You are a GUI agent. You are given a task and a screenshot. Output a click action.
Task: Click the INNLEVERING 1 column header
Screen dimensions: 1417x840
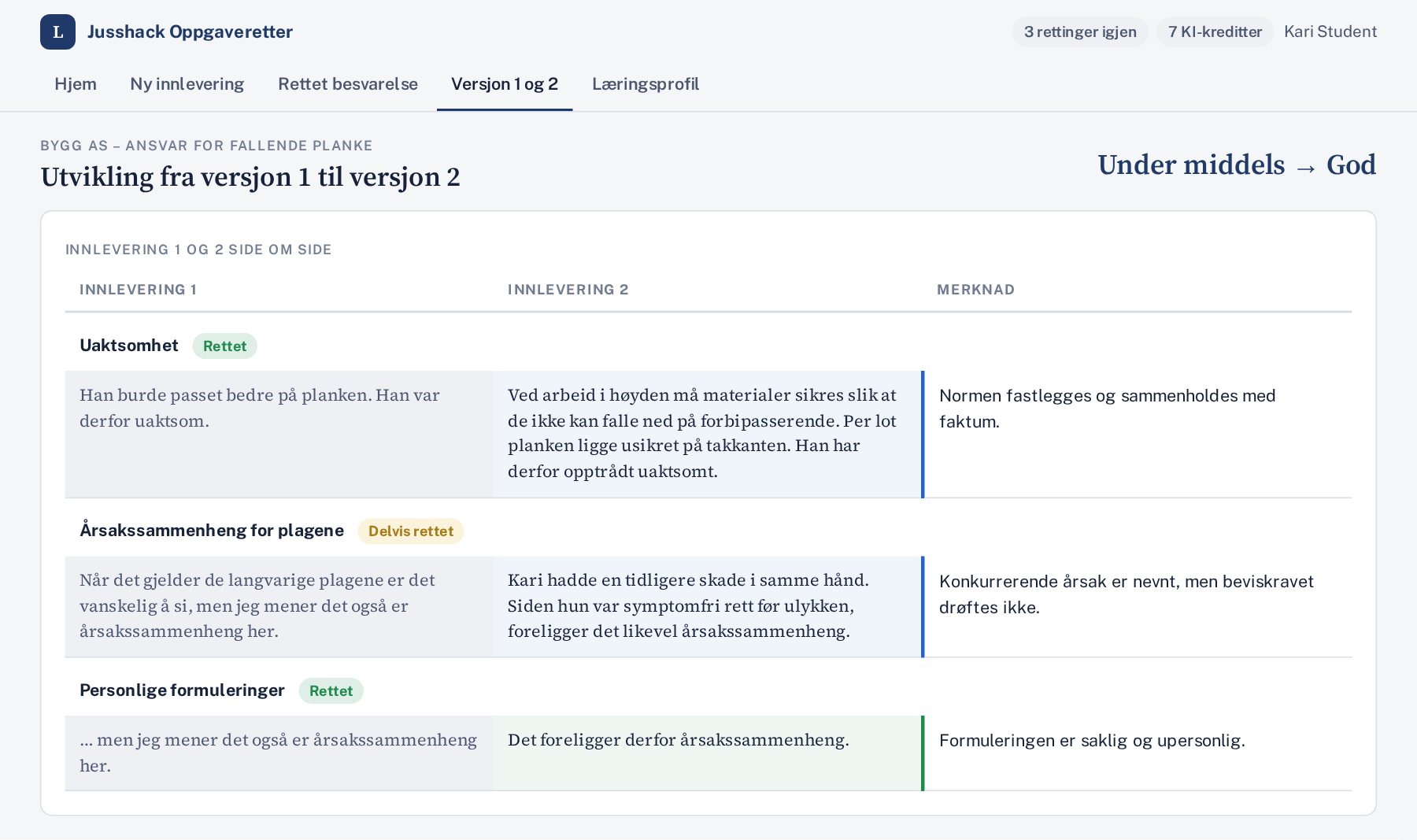pos(138,290)
